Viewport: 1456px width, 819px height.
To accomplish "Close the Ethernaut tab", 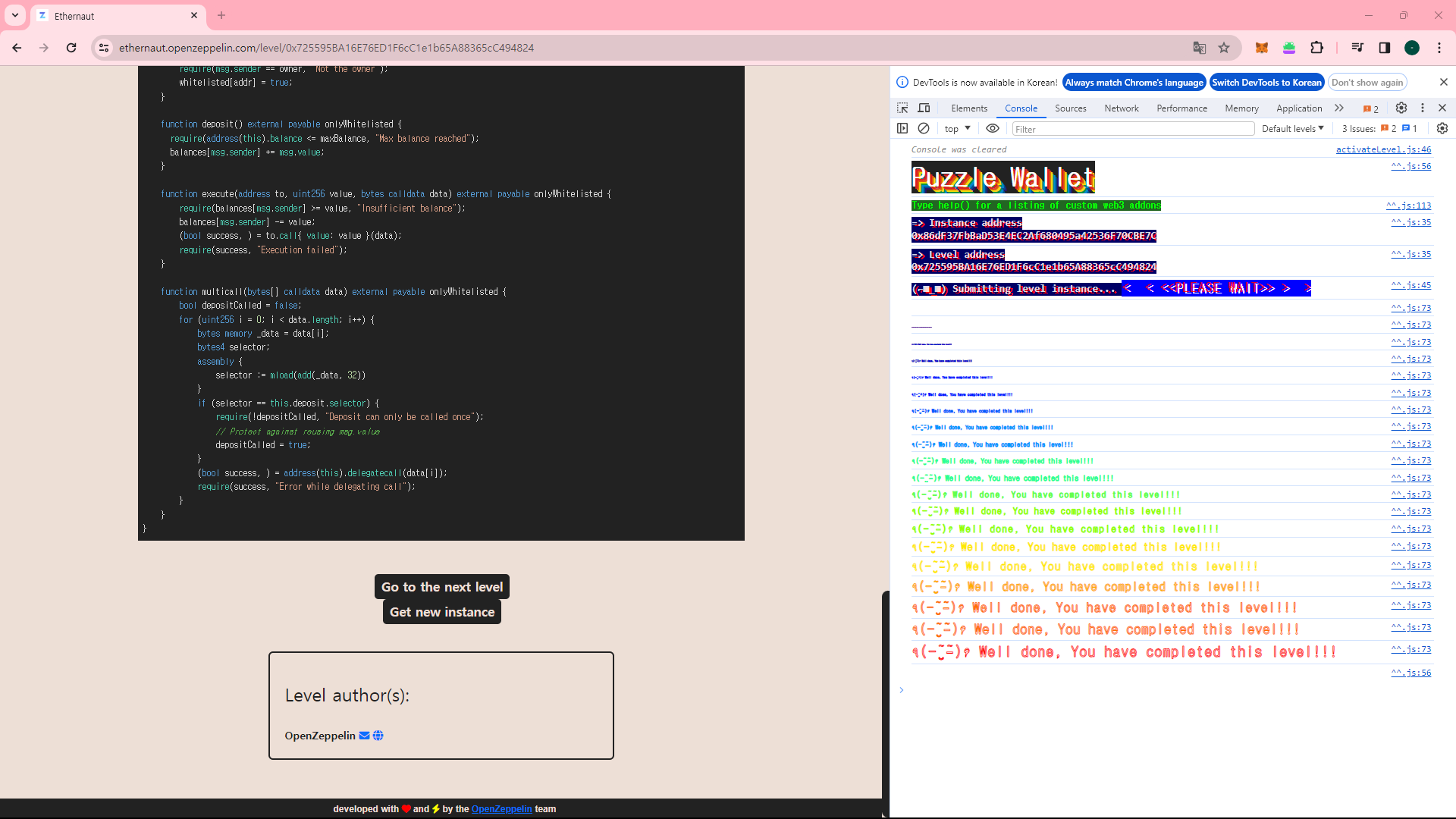I will pyautogui.click(x=194, y=15).
